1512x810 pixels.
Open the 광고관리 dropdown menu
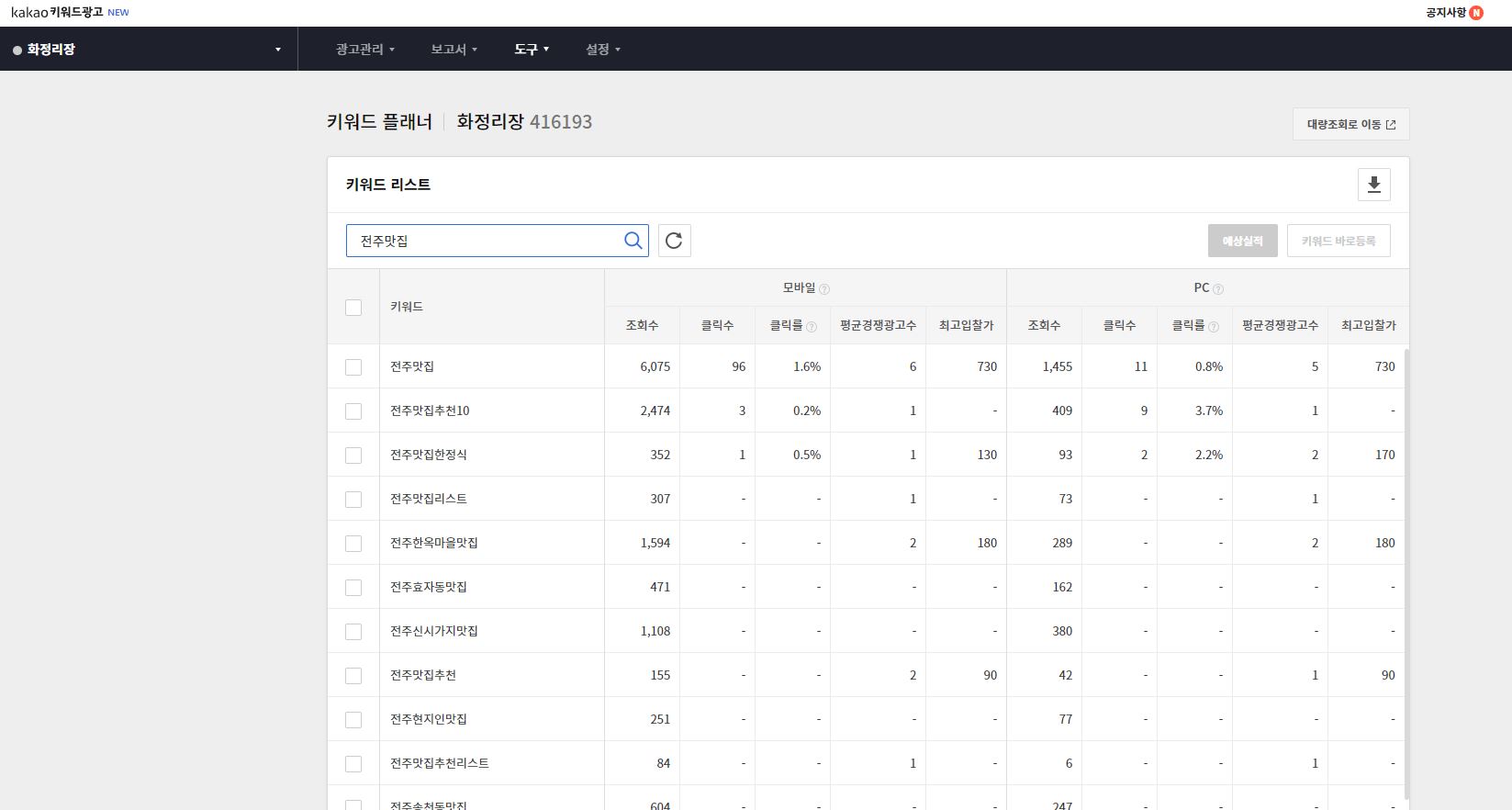364,50
